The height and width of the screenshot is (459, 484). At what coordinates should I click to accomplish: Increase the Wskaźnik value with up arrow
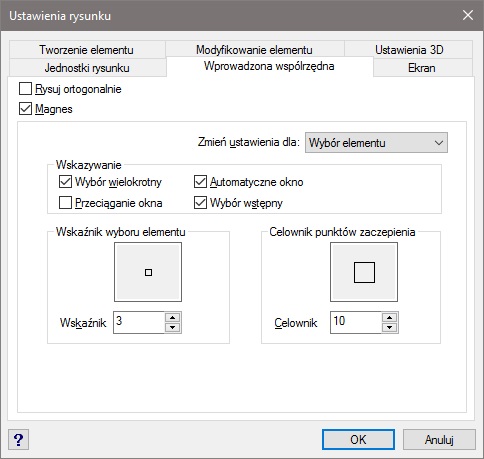(x=172, y=317)
